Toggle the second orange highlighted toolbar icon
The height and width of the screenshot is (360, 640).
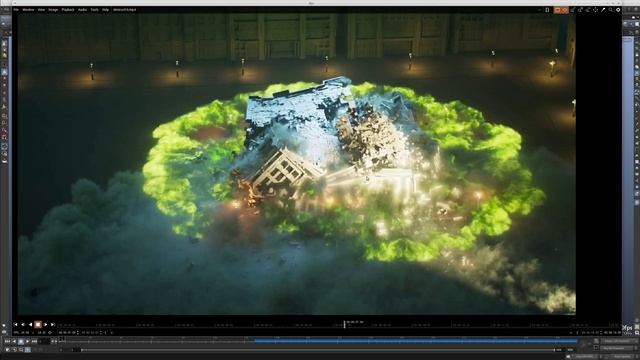pyautogui.click(x=565, y=10)
